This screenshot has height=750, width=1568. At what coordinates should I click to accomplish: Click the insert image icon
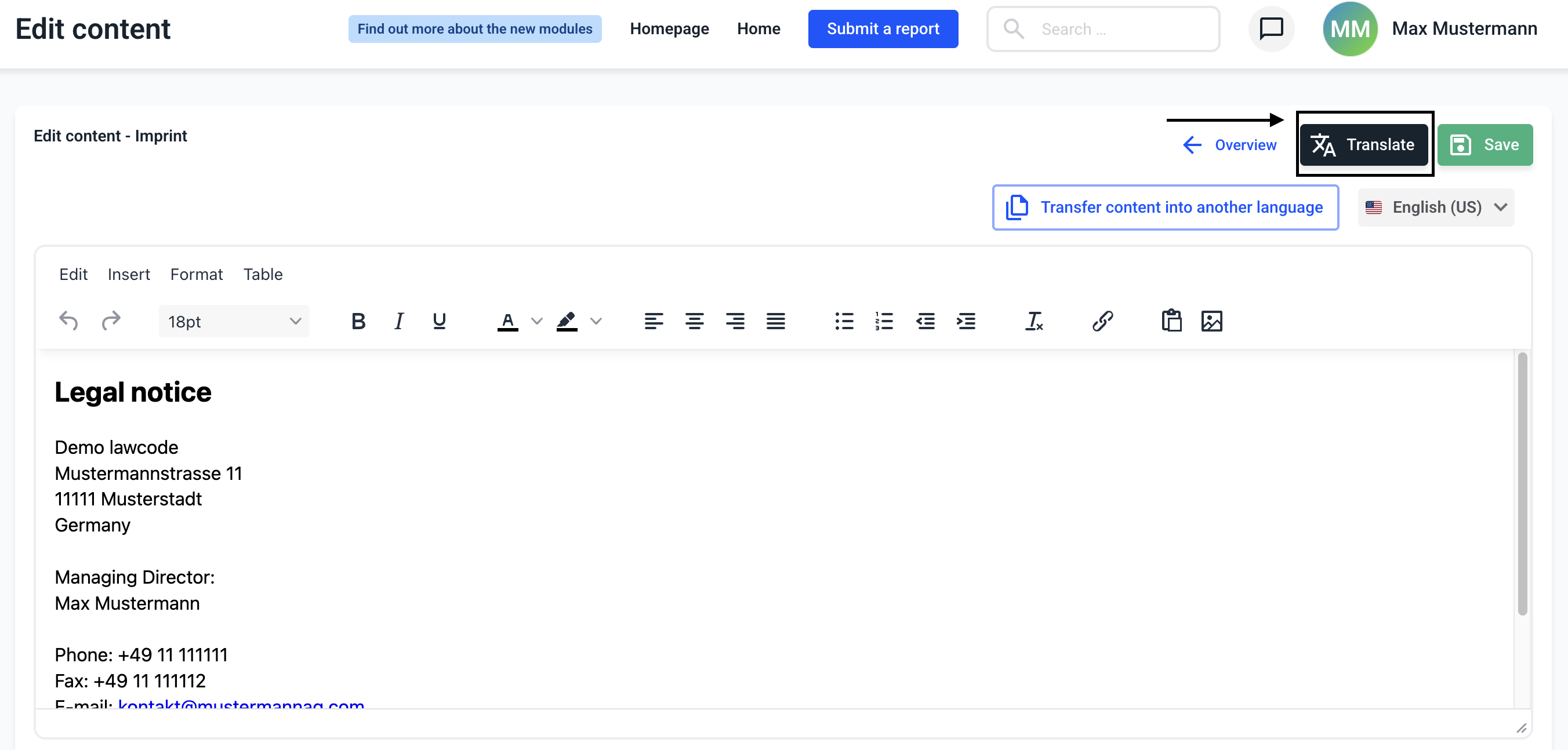1211,321
